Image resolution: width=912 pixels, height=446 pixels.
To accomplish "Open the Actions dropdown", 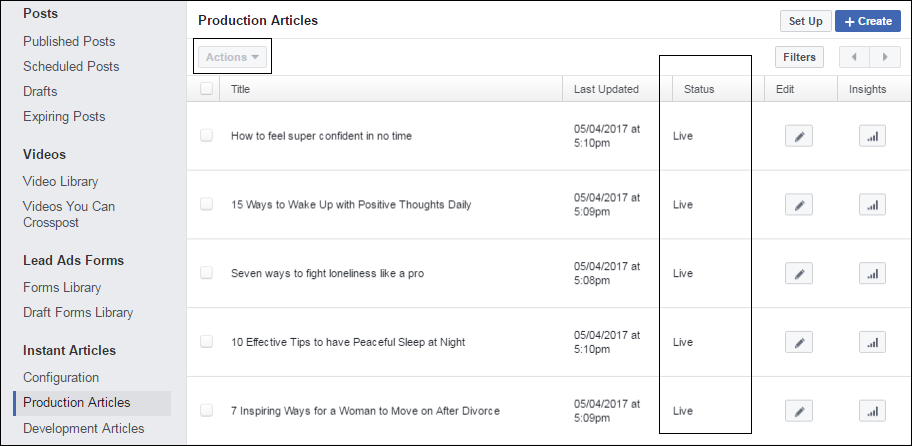I will [232, 57].
